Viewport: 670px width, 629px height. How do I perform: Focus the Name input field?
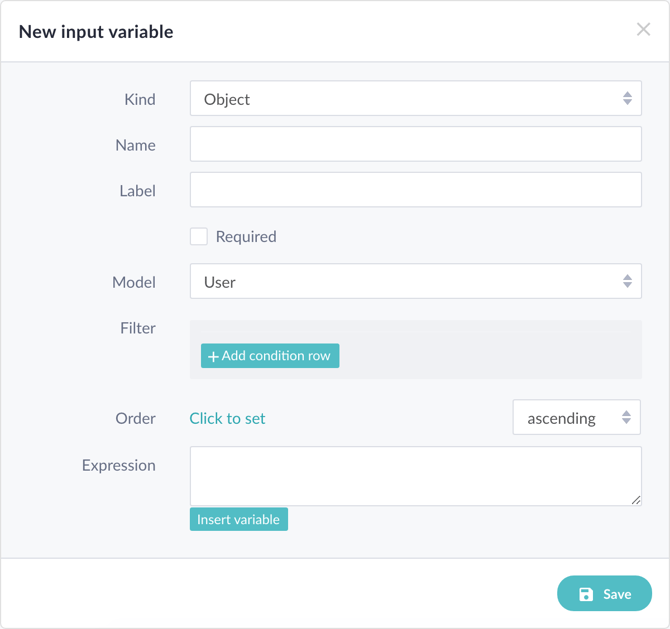415,144
